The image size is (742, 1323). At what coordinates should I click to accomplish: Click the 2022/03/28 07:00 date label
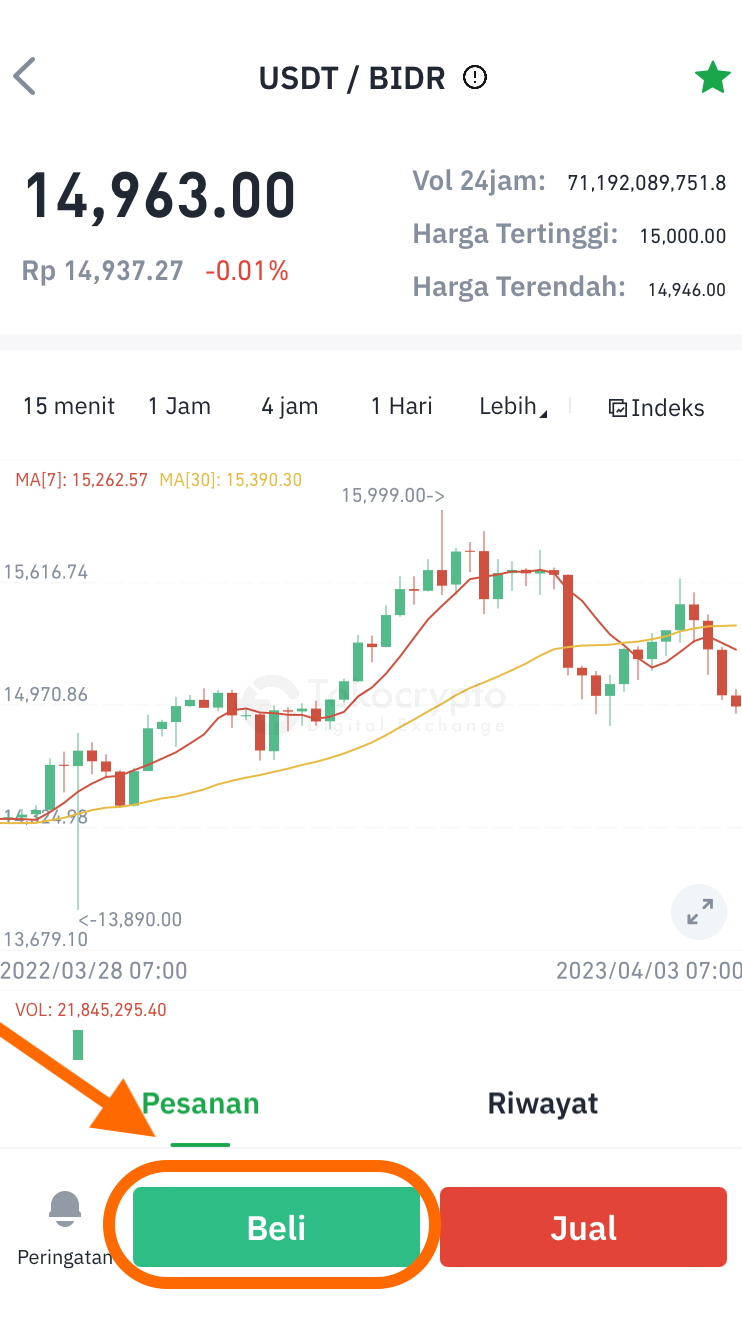(93, 971)
